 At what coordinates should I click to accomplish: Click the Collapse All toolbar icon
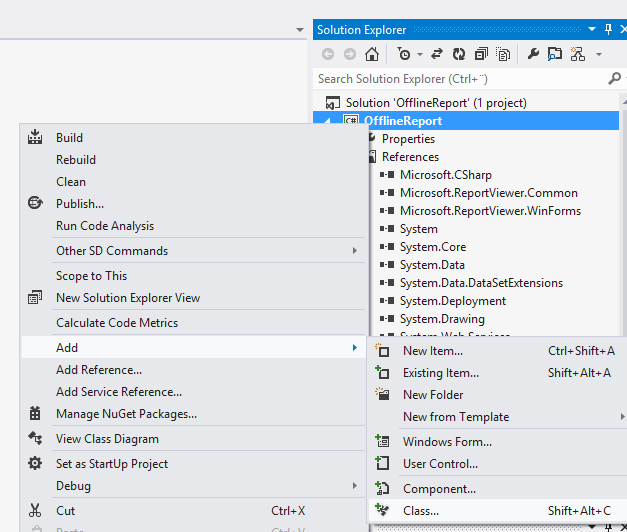pyautogui.click(x=481, y=54)
